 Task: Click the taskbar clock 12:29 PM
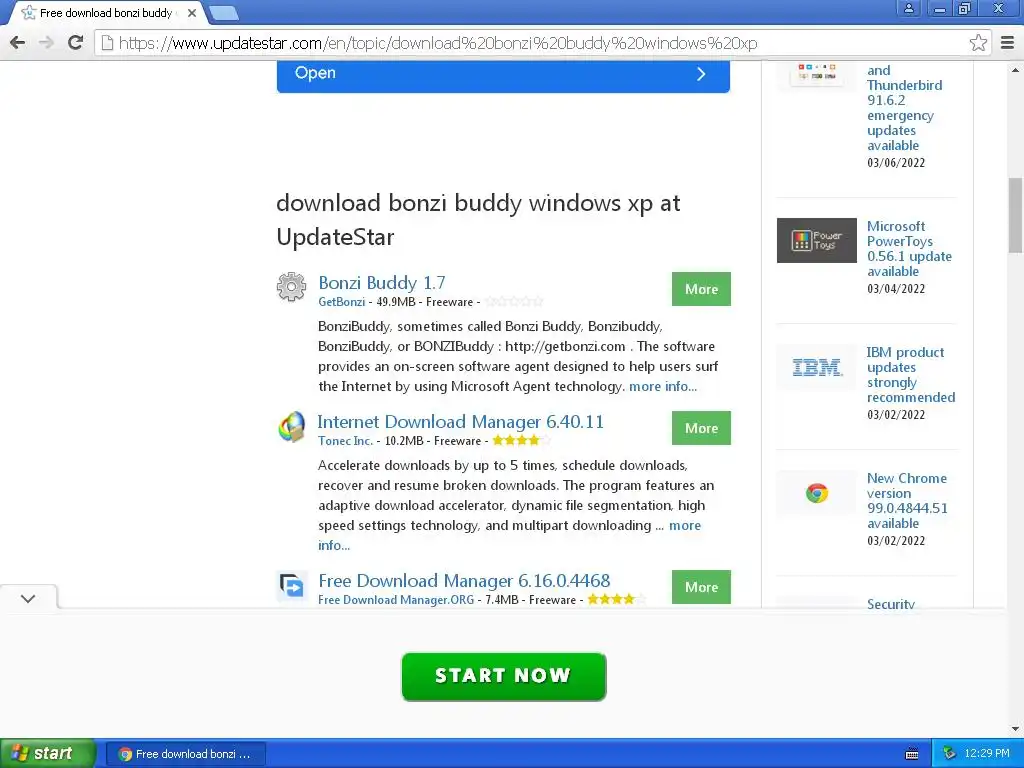pyautogui.click(x=987, y=754)
